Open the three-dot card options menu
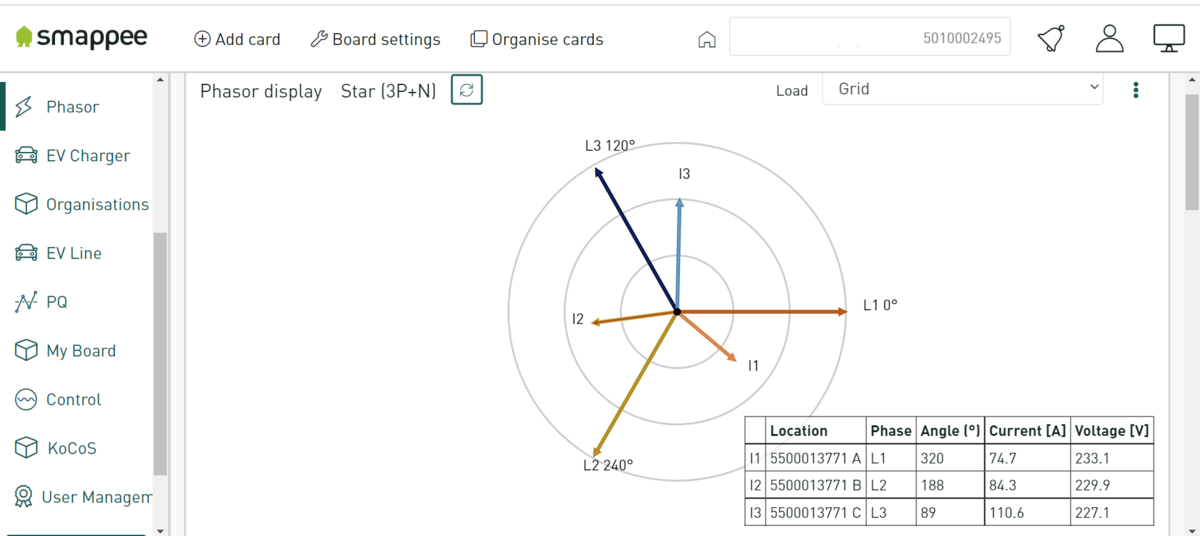The width and height of the screenshot is (1200, 536). [1136, 90]
